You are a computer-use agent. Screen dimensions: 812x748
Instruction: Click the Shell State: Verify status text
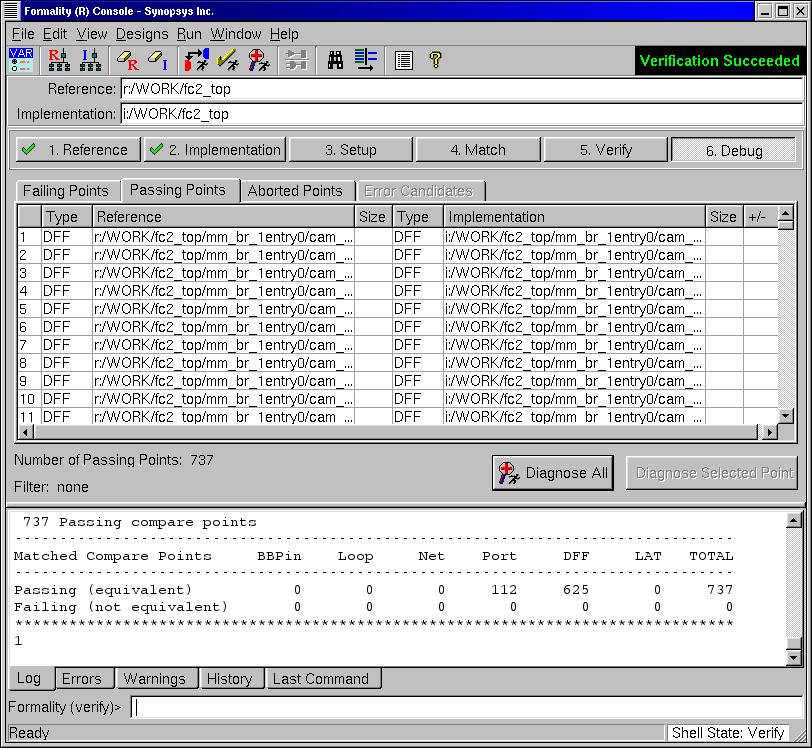click(x=728, y=733)
